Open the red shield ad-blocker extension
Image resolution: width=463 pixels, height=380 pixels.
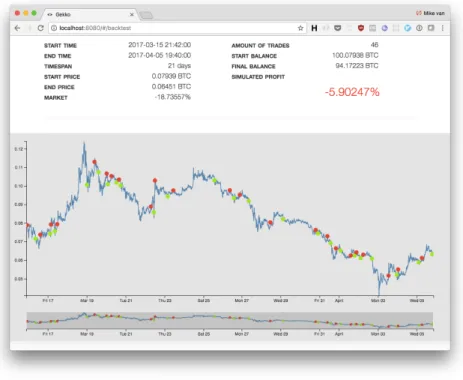point(361,28)
